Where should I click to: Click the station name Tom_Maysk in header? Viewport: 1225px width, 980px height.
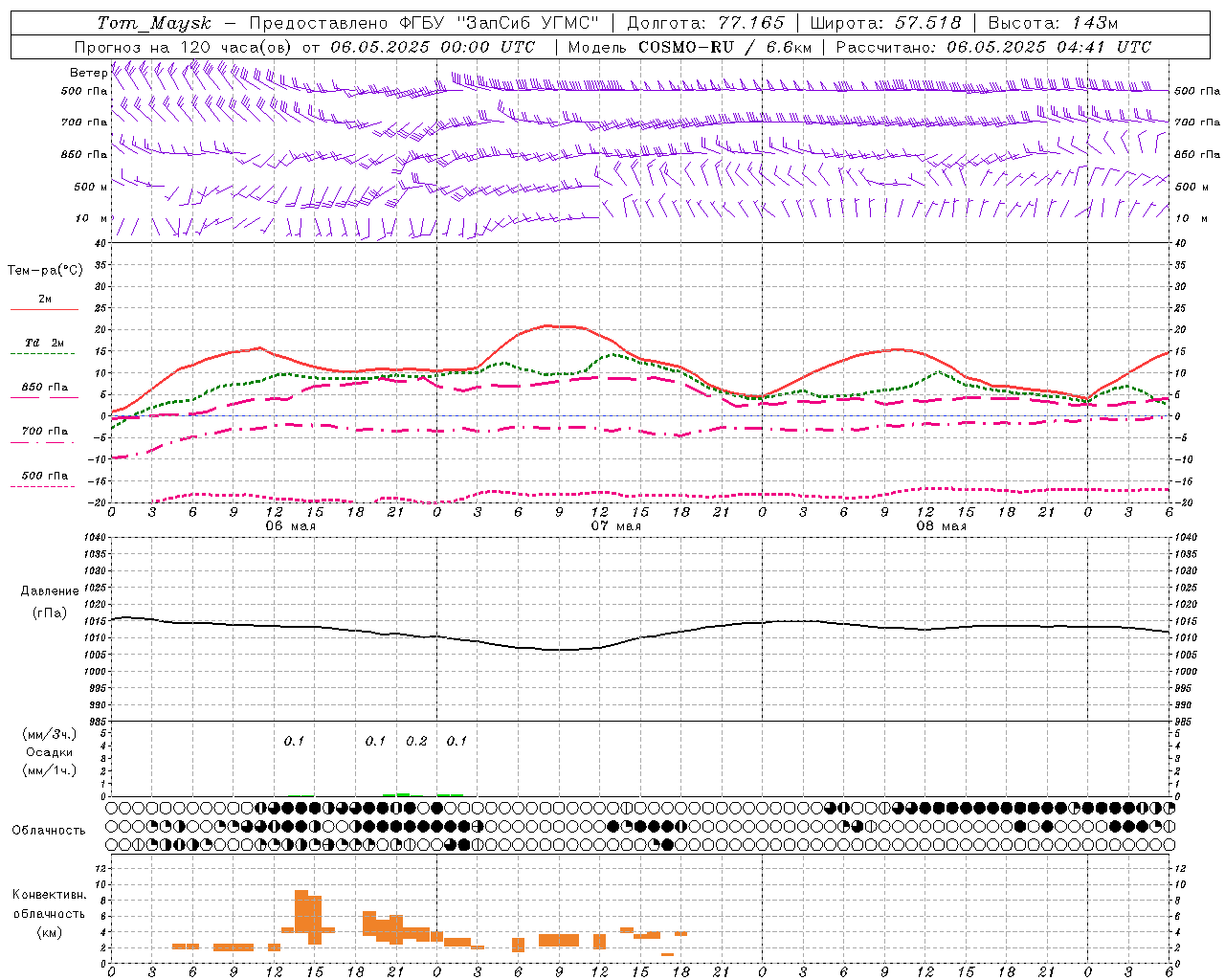[x=154, y=23]
